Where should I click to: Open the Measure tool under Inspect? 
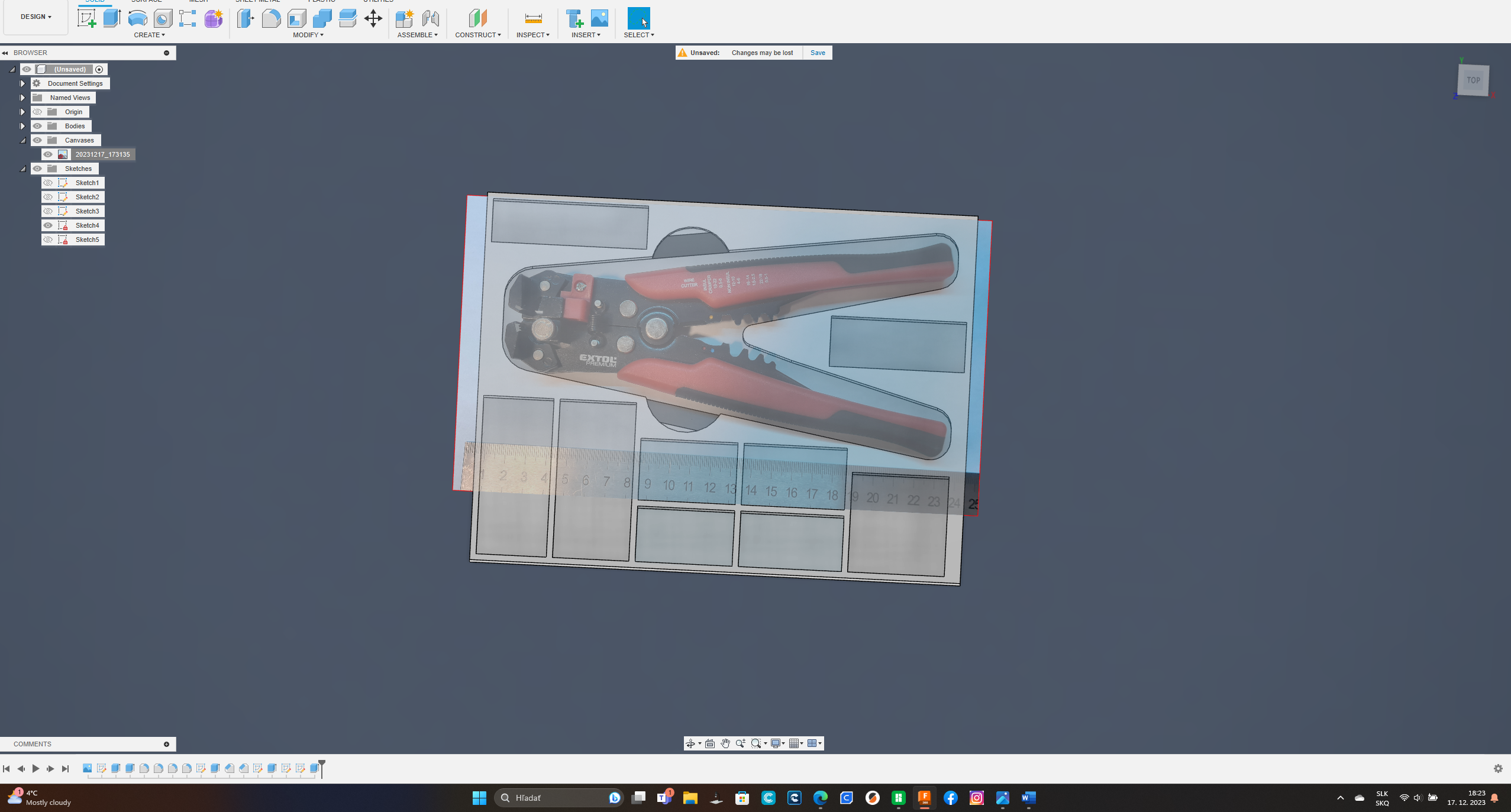pyautogui.click(x=533, y=18)
